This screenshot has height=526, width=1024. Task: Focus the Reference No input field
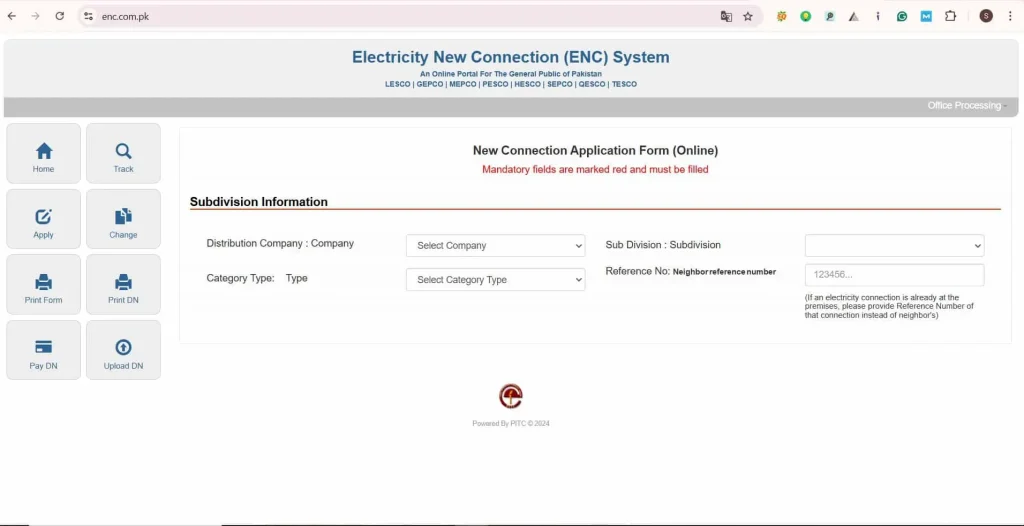[894, 275]
